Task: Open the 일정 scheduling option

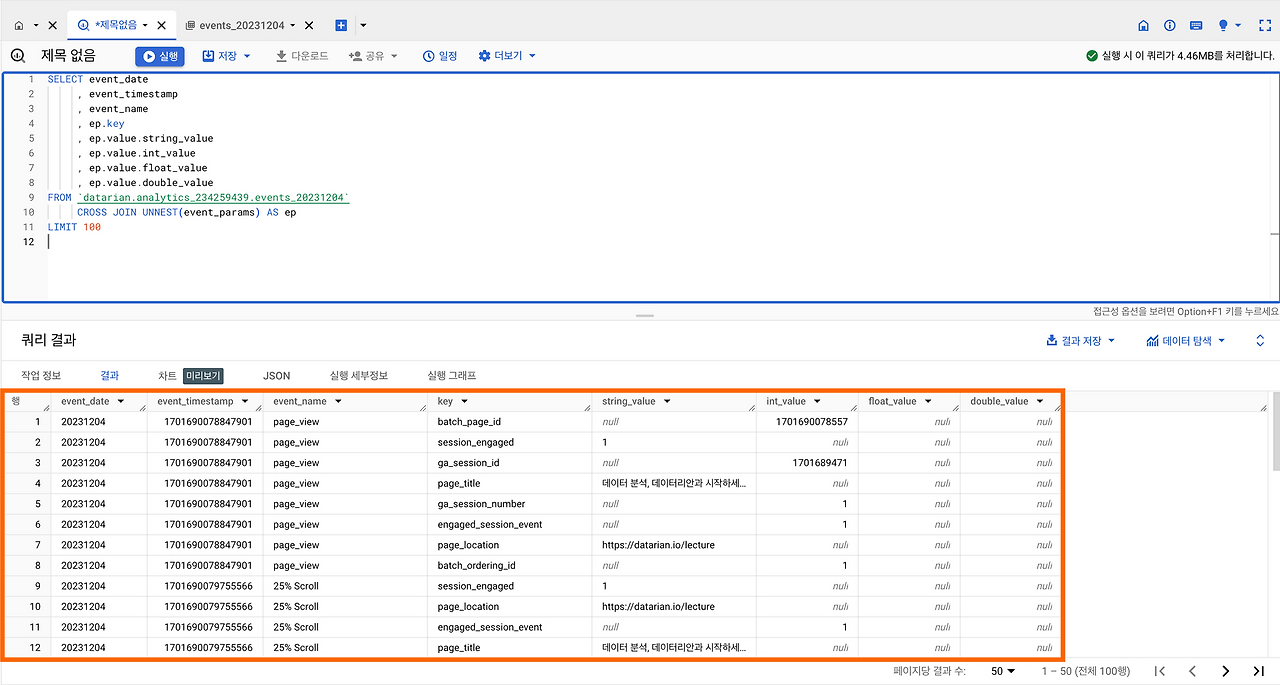Action: (x=439, y=56)
